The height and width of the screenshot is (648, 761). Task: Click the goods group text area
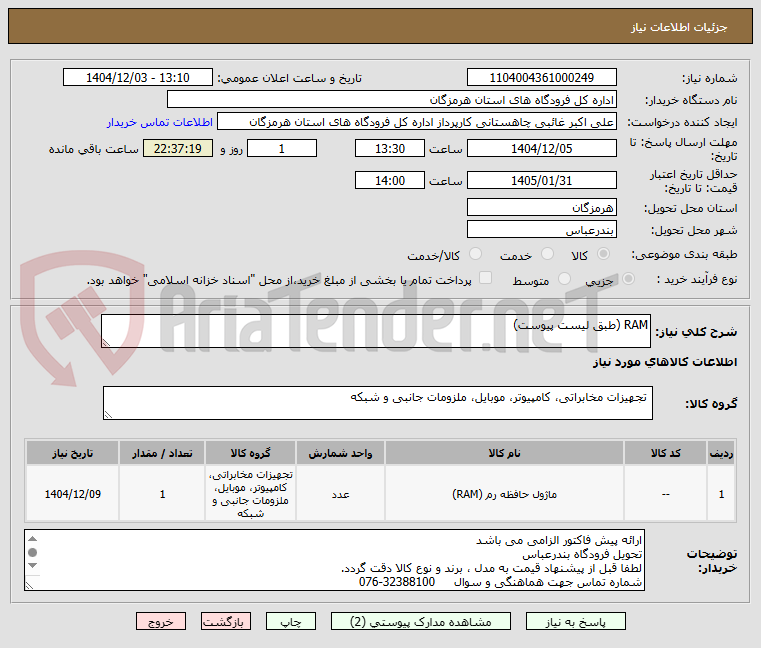point(378,403)
